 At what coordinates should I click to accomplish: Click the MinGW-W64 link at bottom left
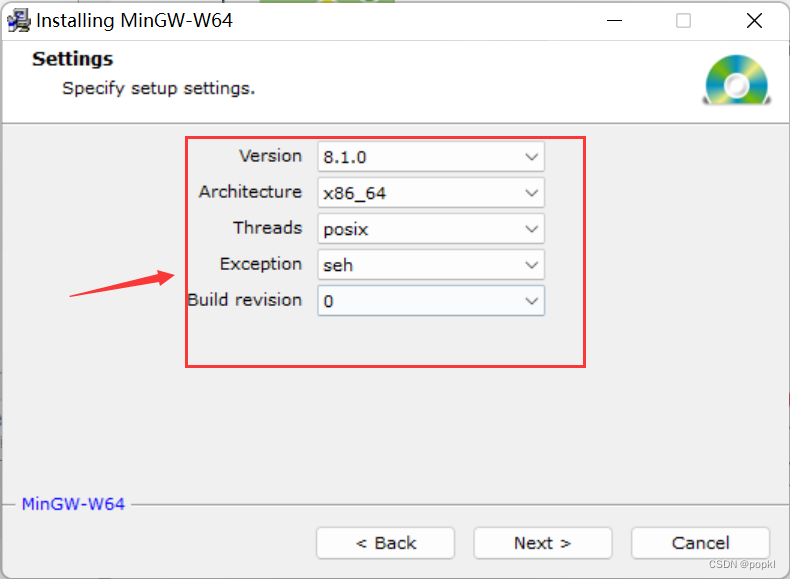click(x=73, y=504)
